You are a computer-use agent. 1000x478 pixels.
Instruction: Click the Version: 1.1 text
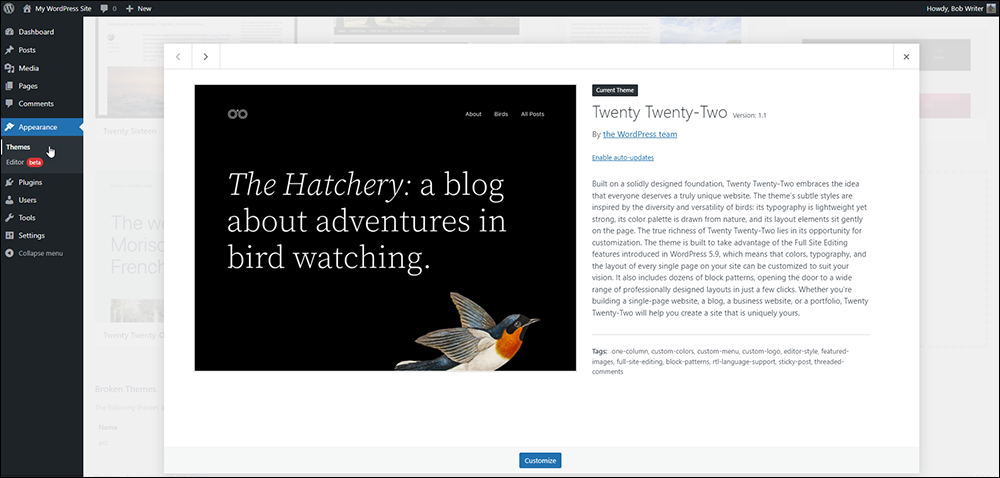pyautogui.click(x=749, y=115)
